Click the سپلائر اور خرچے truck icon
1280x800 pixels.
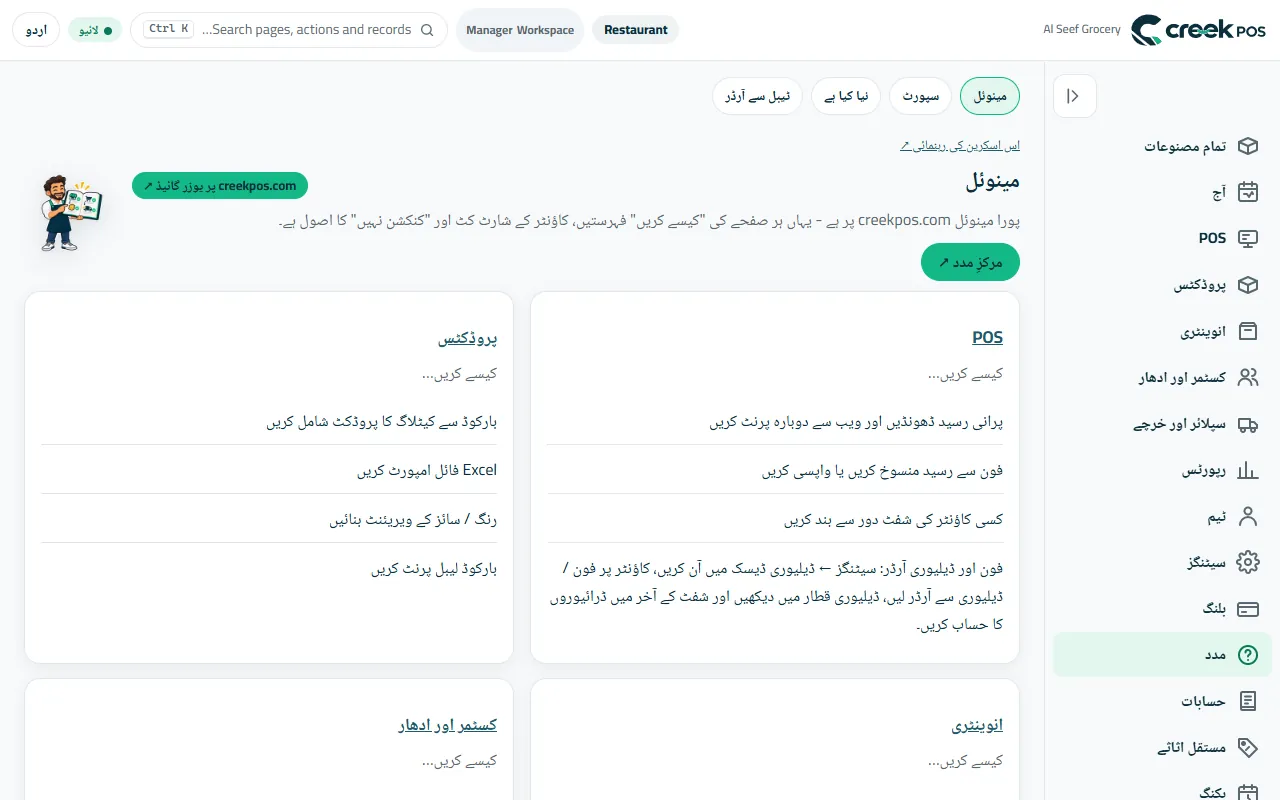pos(1247,424)
